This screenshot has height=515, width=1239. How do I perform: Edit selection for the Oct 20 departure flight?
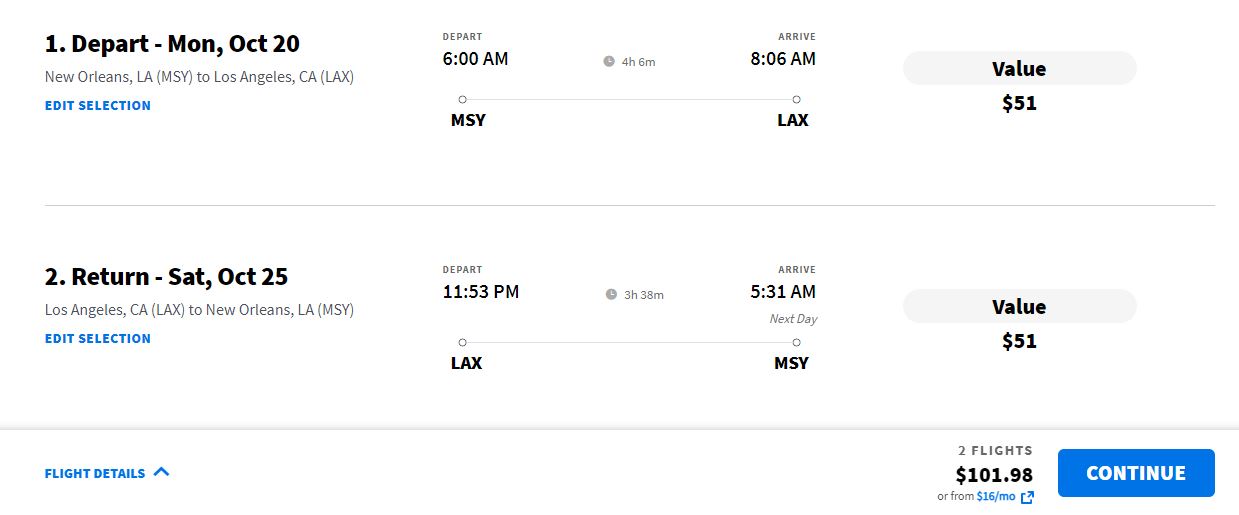[98, 105]
